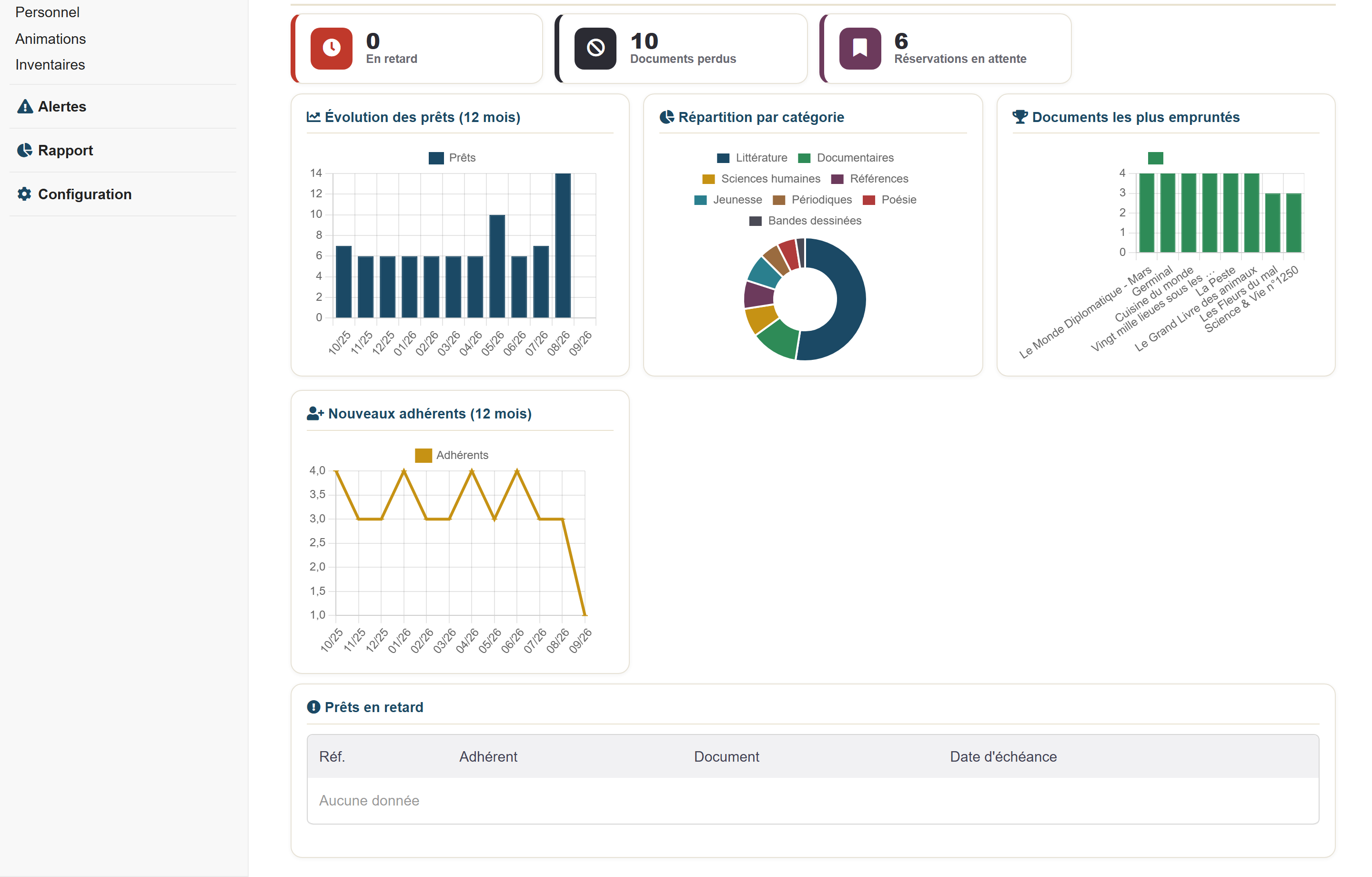Click the purple bookmark icon for Réservations

click(860, 49)
